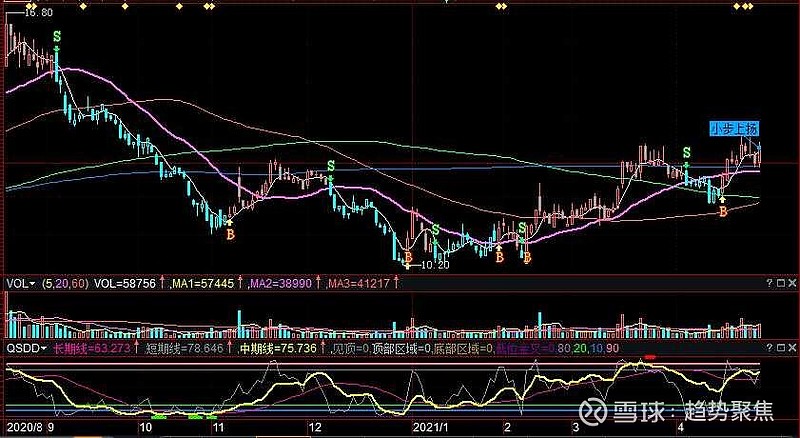The image size is (800, 438).
Task: Click the B buy marker near 10.20 low
Action: tap(408, 256)
